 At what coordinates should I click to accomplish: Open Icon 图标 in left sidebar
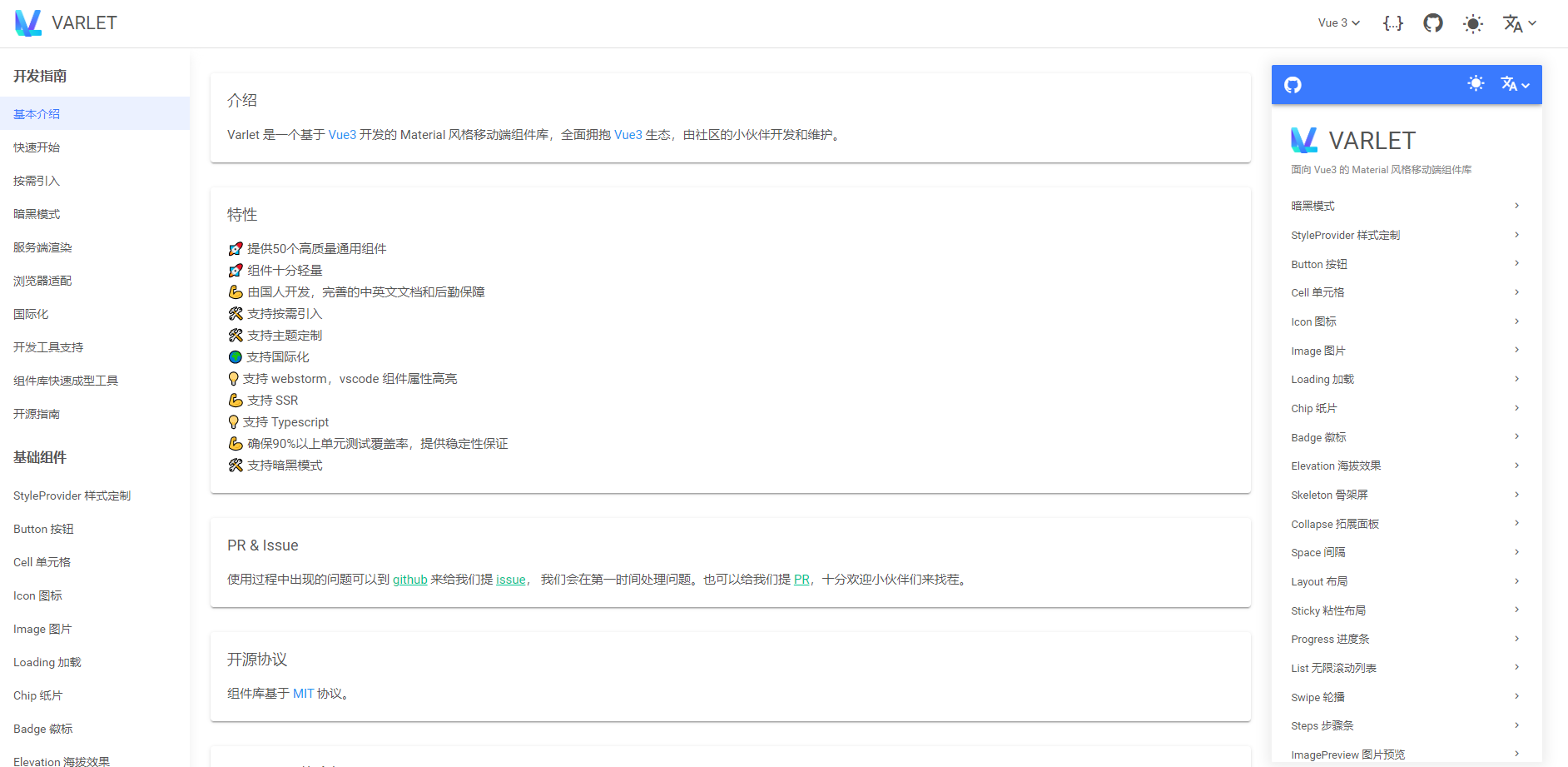point(95,595)
